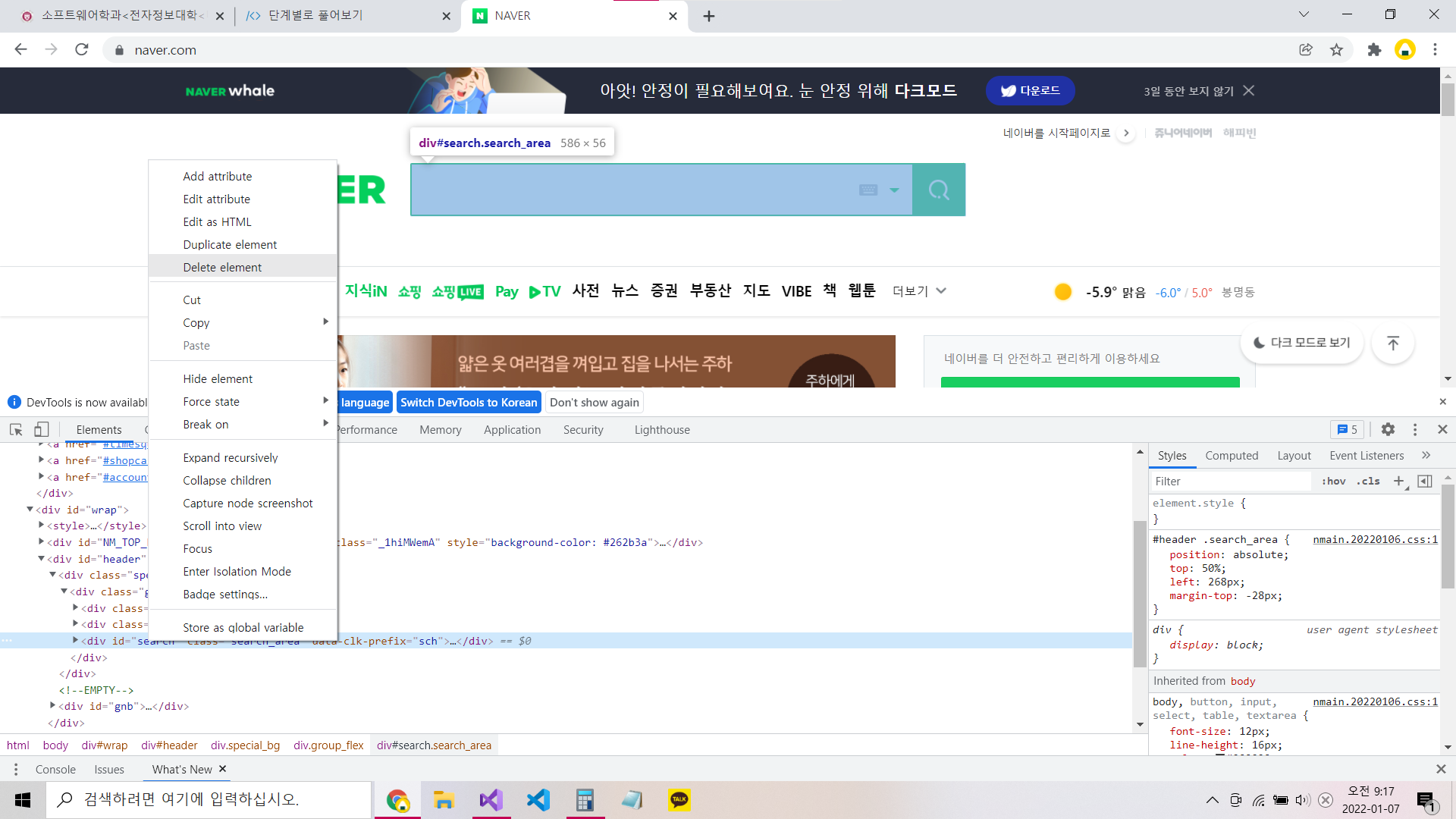Image resolution: width=1456 pixels, height=819 pixels.
Task: Toggle the .cls class editor
Action: [x=1369, y=481]
